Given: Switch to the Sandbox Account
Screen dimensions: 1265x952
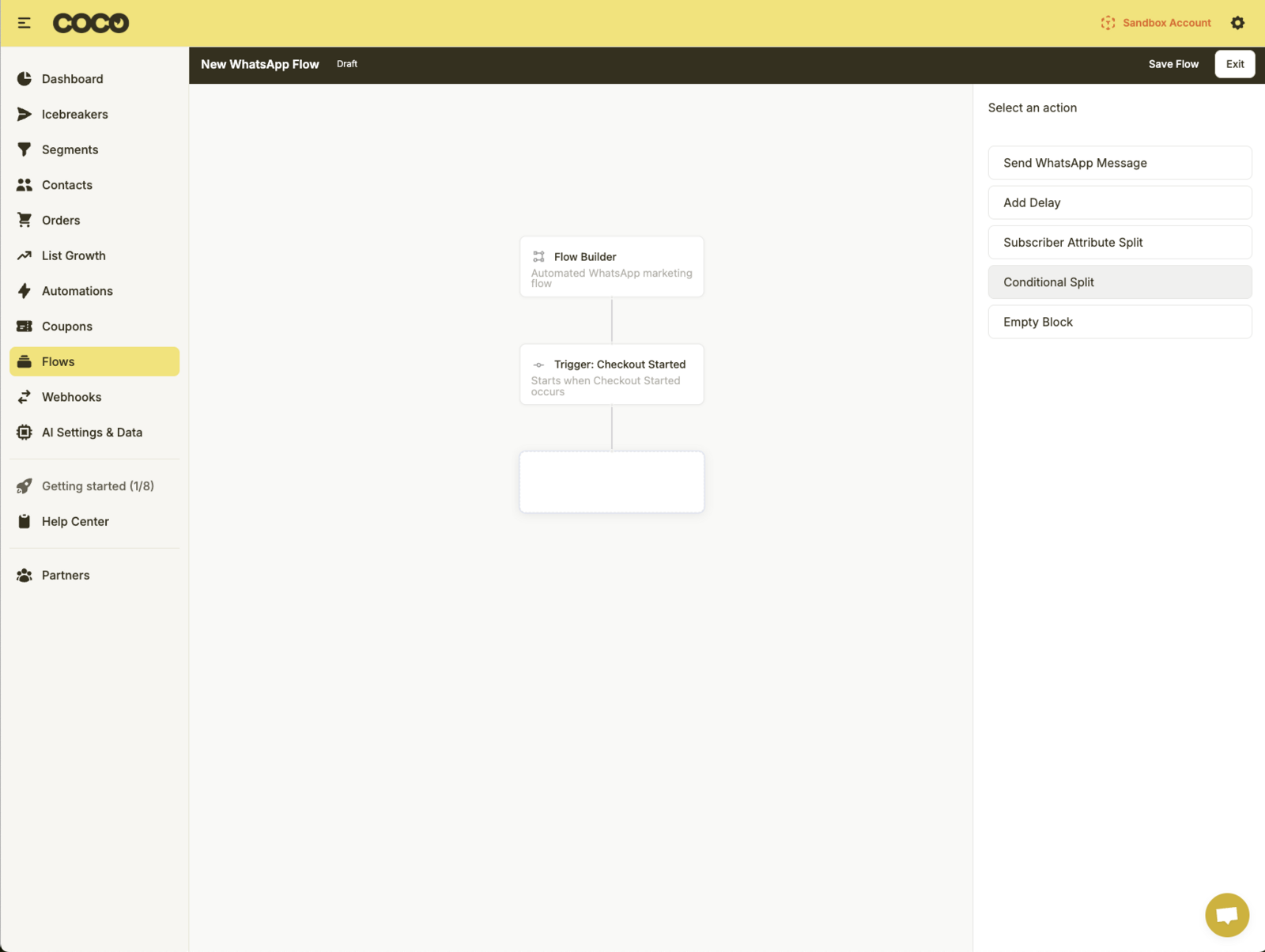Looking at the screenshot, I should 1156,23.
